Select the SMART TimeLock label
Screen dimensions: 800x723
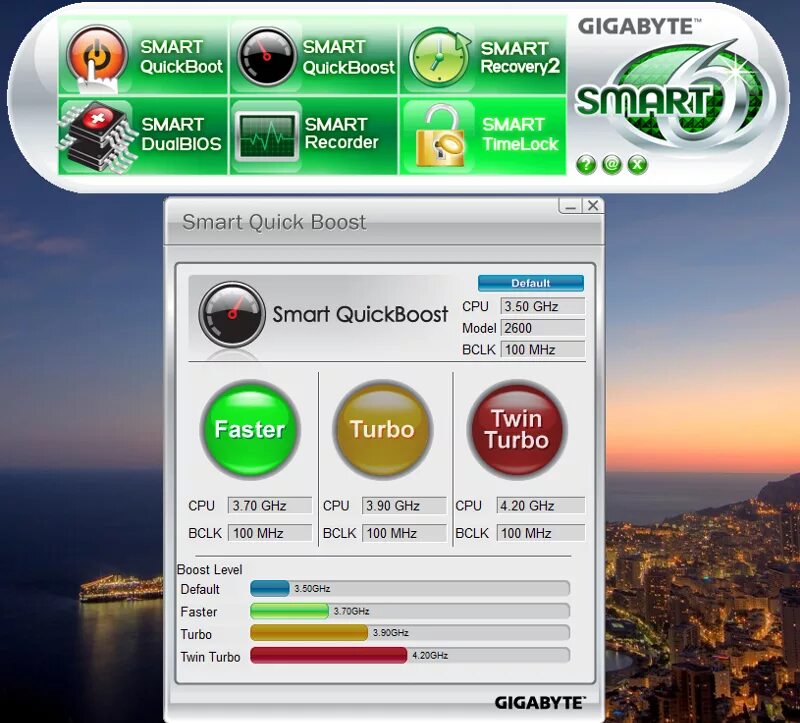coord(520,134)
